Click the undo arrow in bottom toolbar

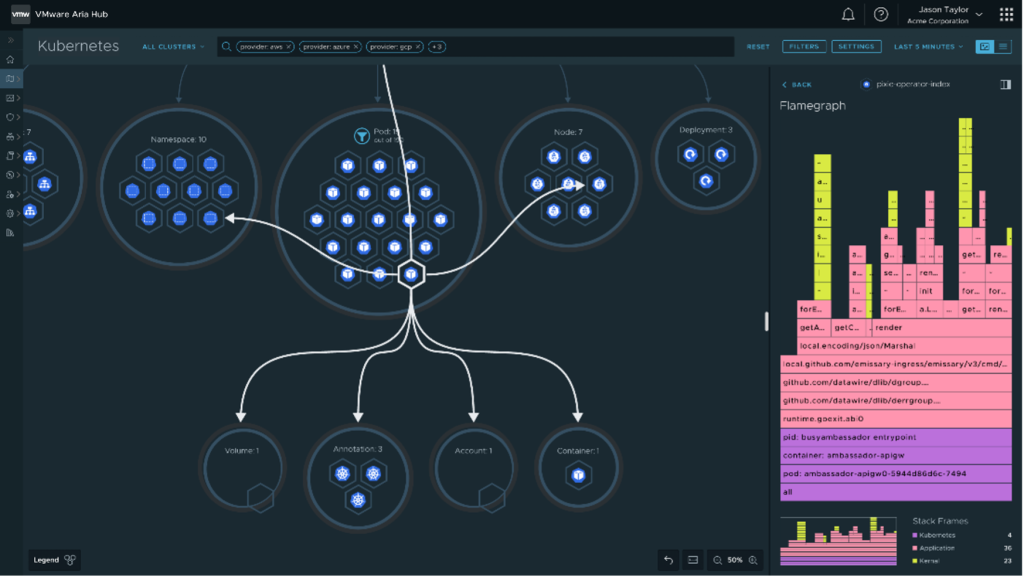coord(669,560)
